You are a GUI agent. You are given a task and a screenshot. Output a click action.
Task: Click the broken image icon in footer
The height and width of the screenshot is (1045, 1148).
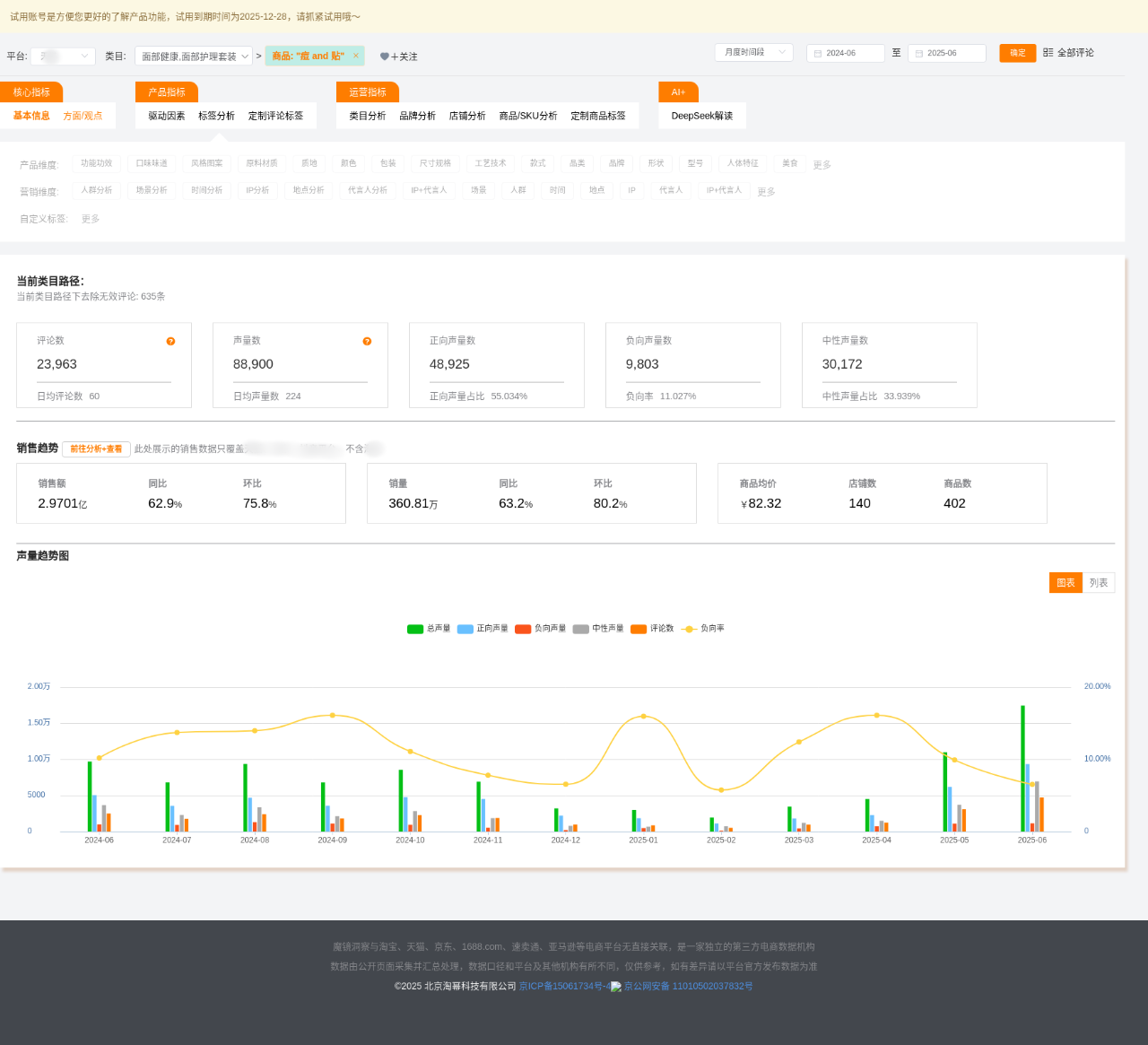tap(616, 987)
